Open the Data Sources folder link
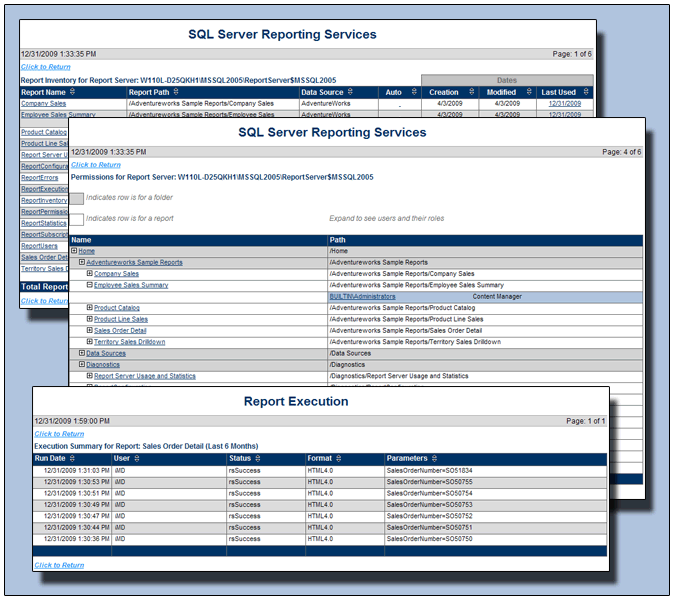Viewport: 675px width, 601px height. (106, 353)
